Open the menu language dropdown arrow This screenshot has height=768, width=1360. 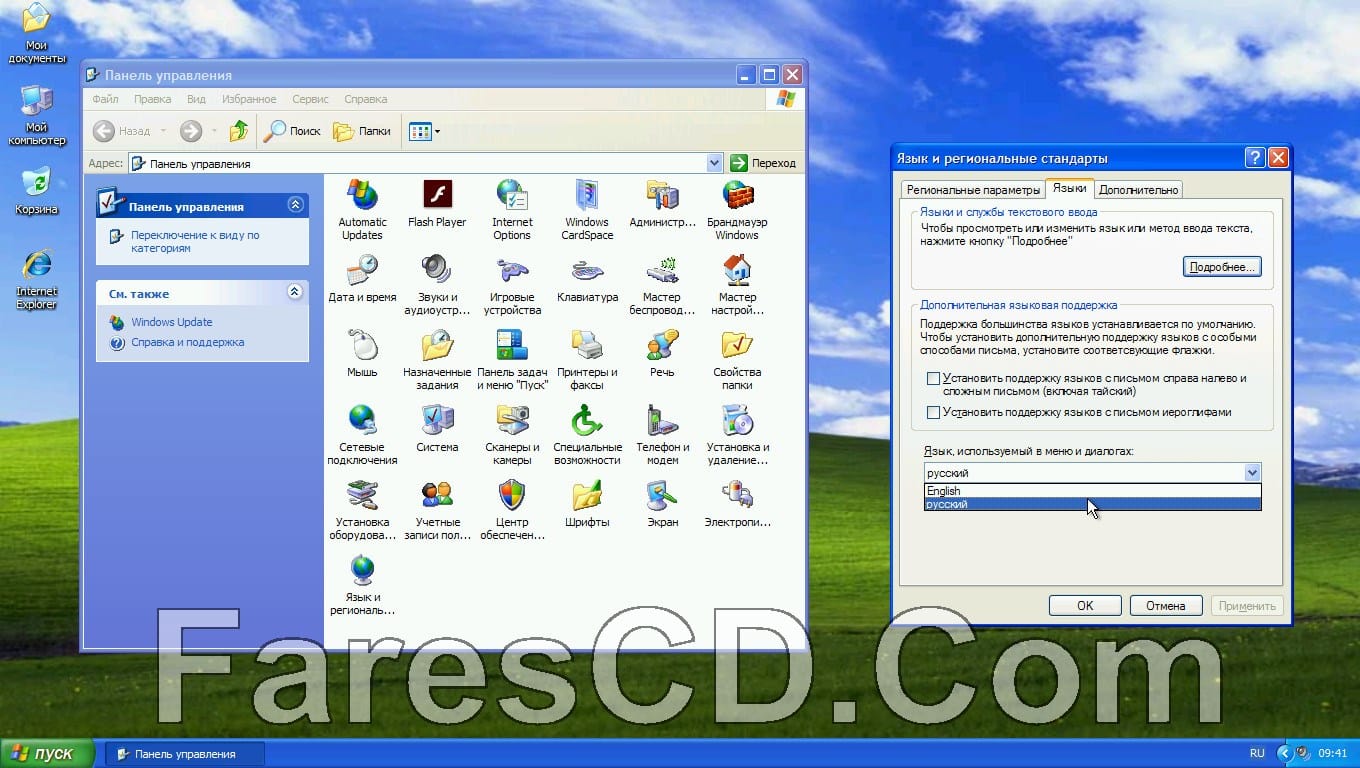point(1252,473)
